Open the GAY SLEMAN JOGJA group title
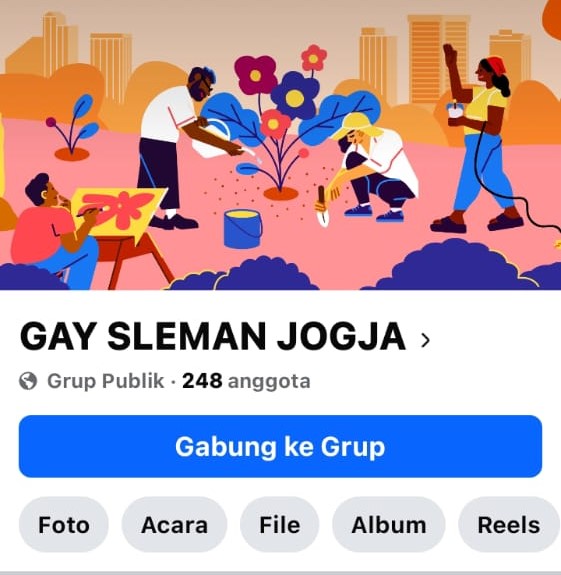This screenshot has width=561, height=575. pos(213,336)
